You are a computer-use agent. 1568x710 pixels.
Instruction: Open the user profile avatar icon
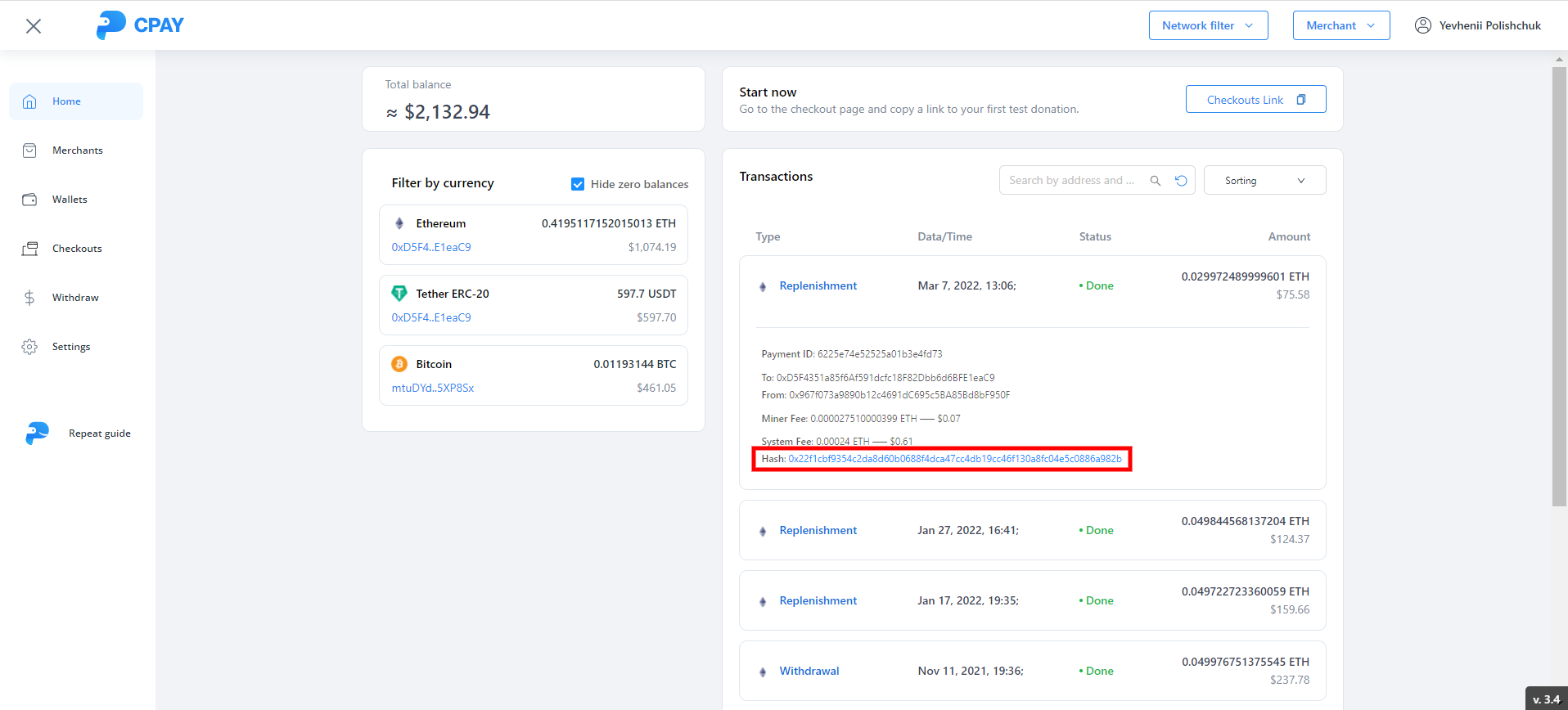coord(1423,25)
